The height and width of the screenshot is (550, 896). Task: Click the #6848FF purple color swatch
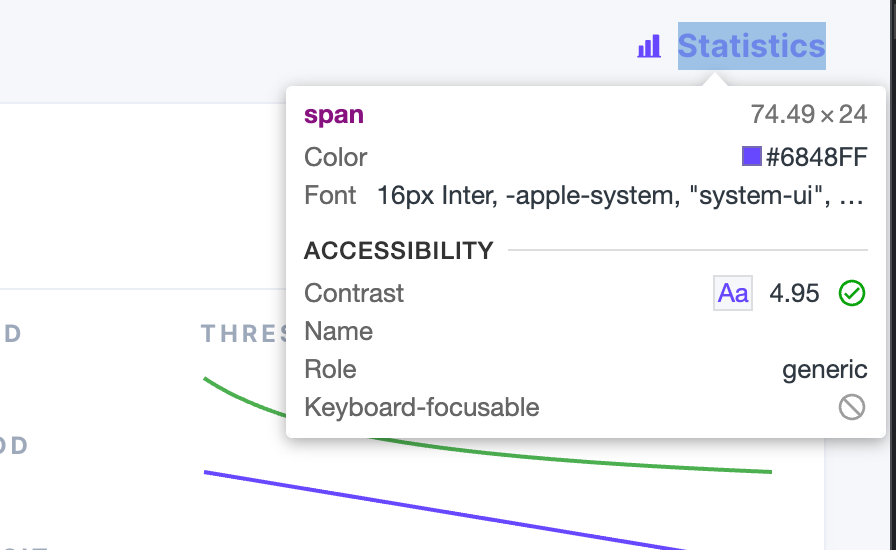(752, 157)
